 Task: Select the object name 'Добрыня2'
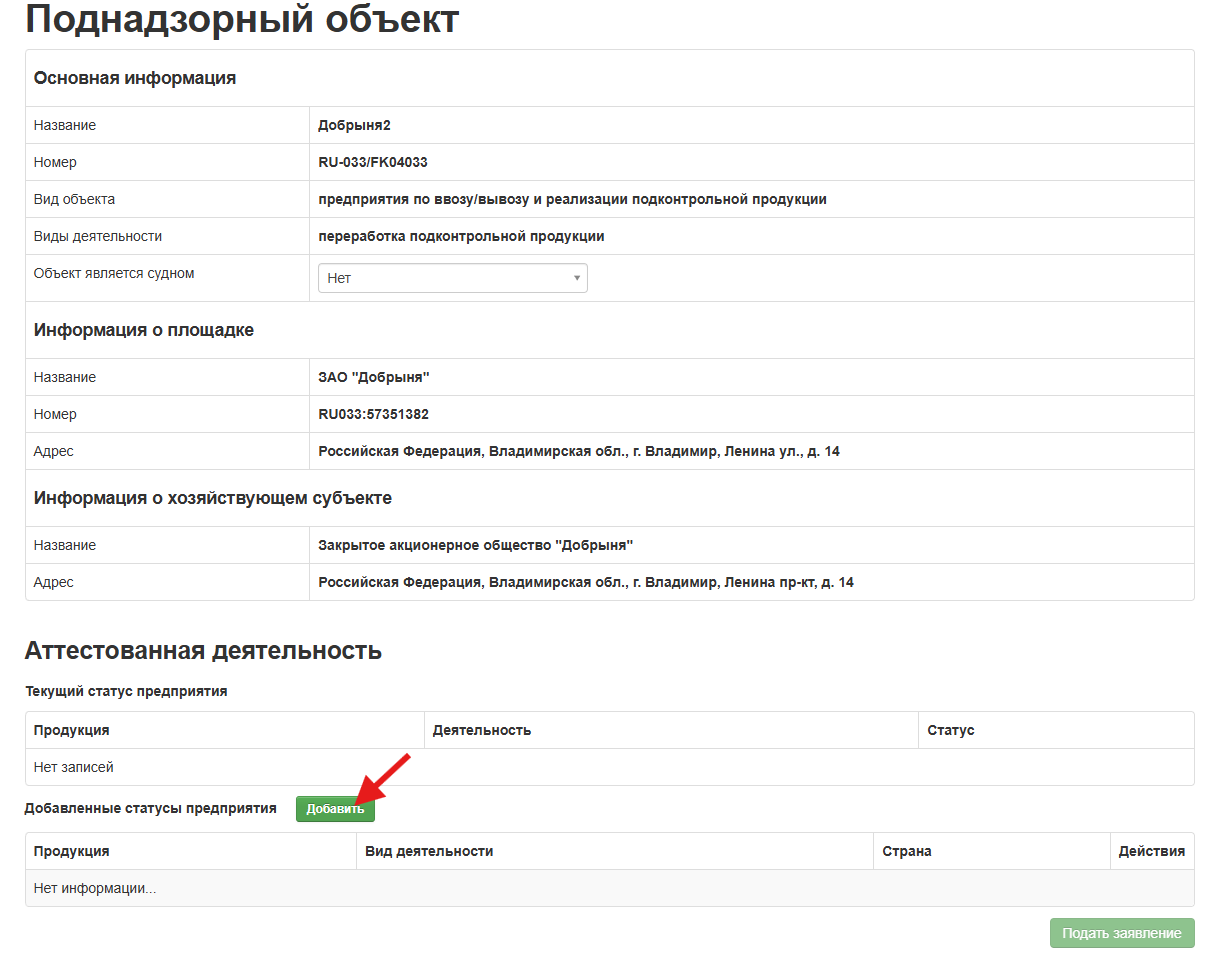[x=354, y=125]
